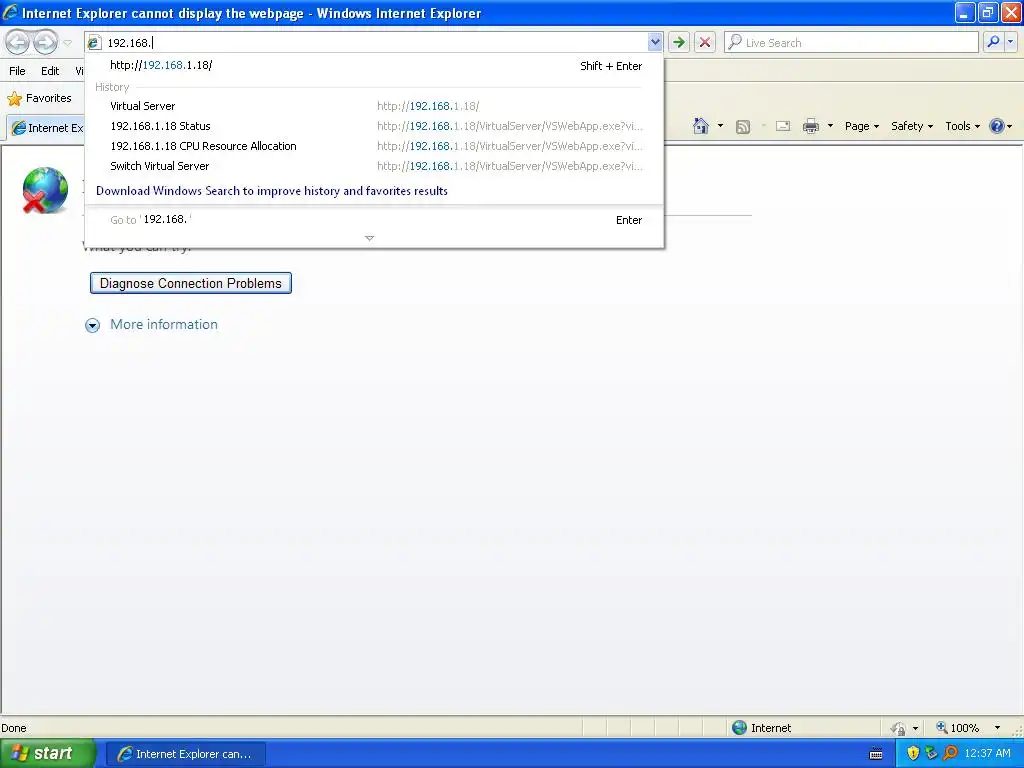
Task: Open the Home button dropdown arrow
Action: click(x=720, y=126)
